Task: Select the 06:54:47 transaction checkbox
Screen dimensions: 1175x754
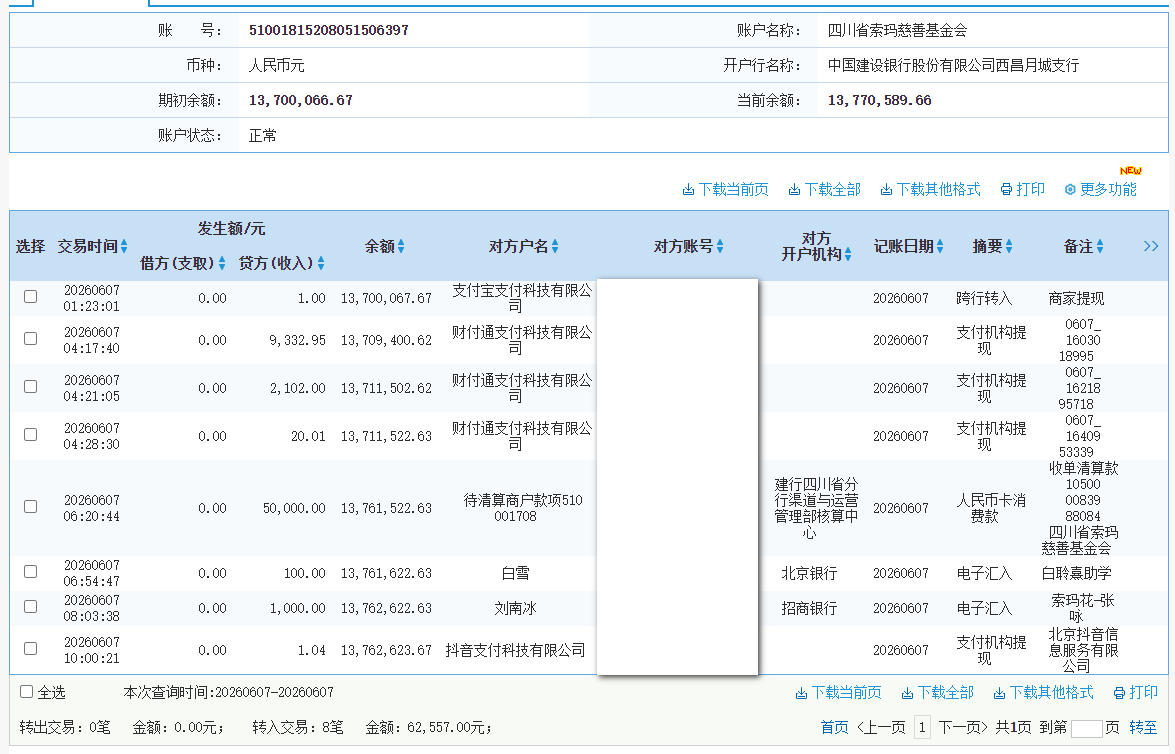Action: 31,572
